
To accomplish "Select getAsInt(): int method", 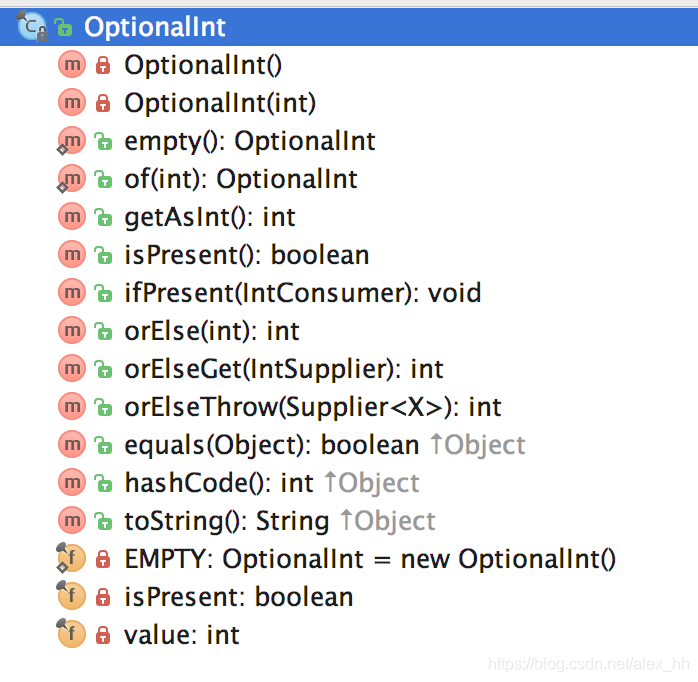I will click(x=210, y=217).
